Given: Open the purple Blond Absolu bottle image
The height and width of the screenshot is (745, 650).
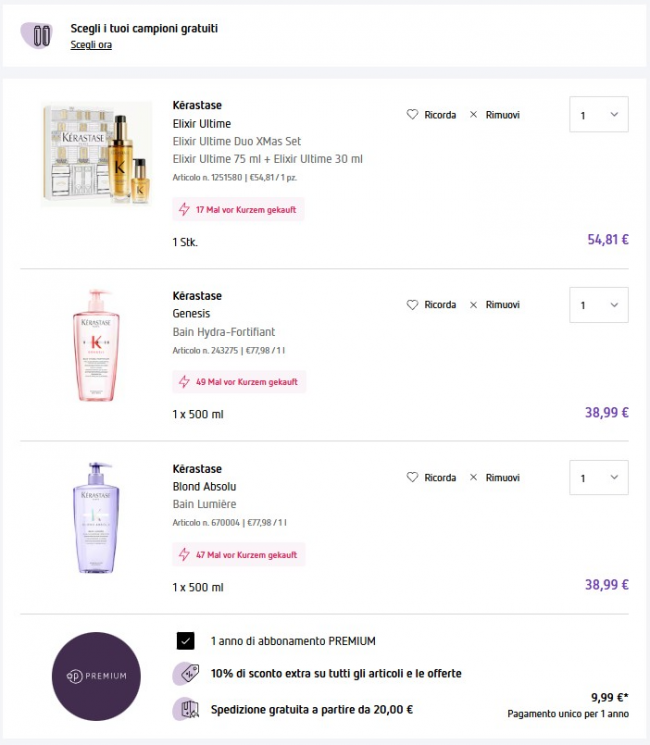Looking at the screenshot, I should pos(96,517).
